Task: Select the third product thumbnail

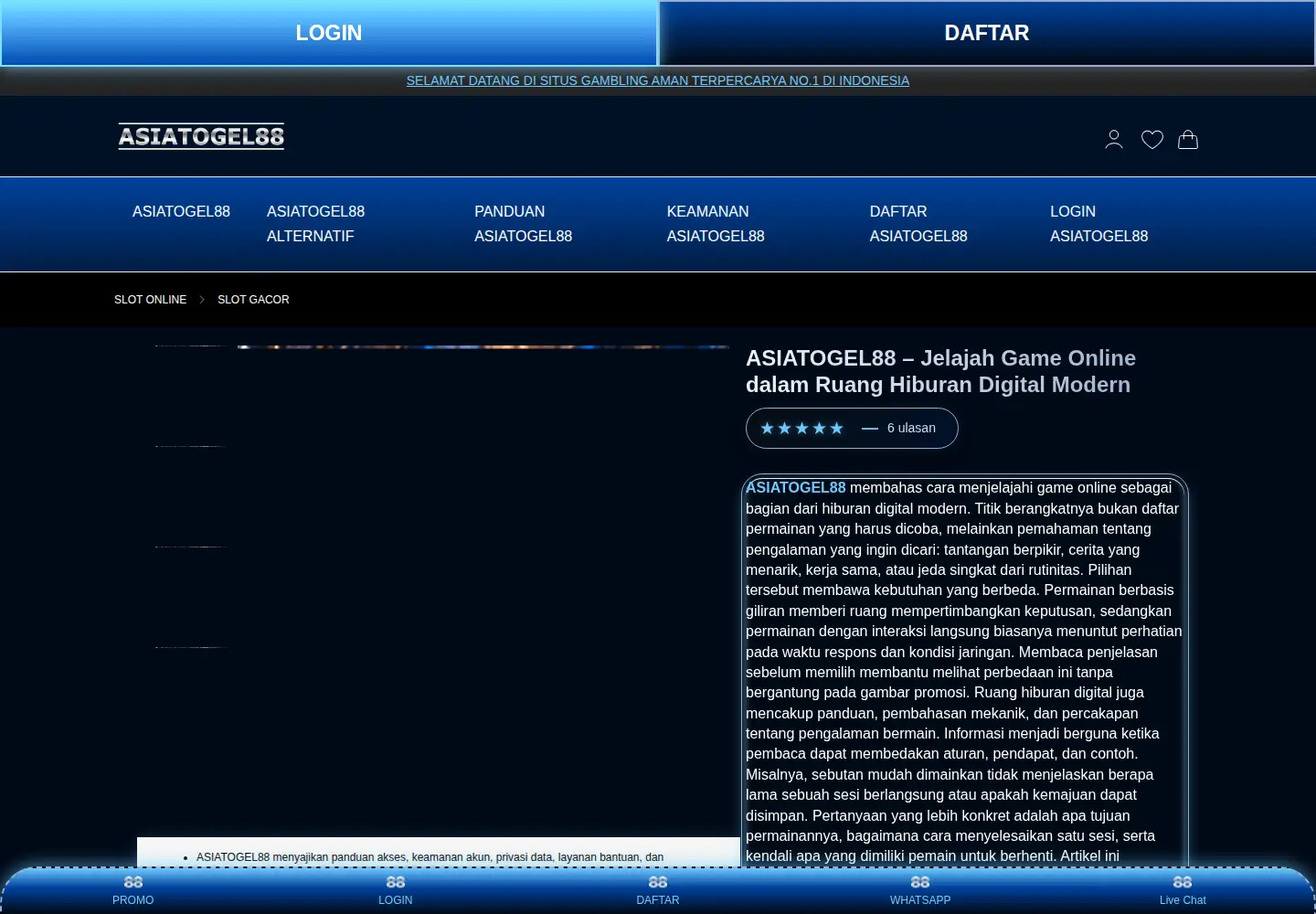Action: (190, 547)
